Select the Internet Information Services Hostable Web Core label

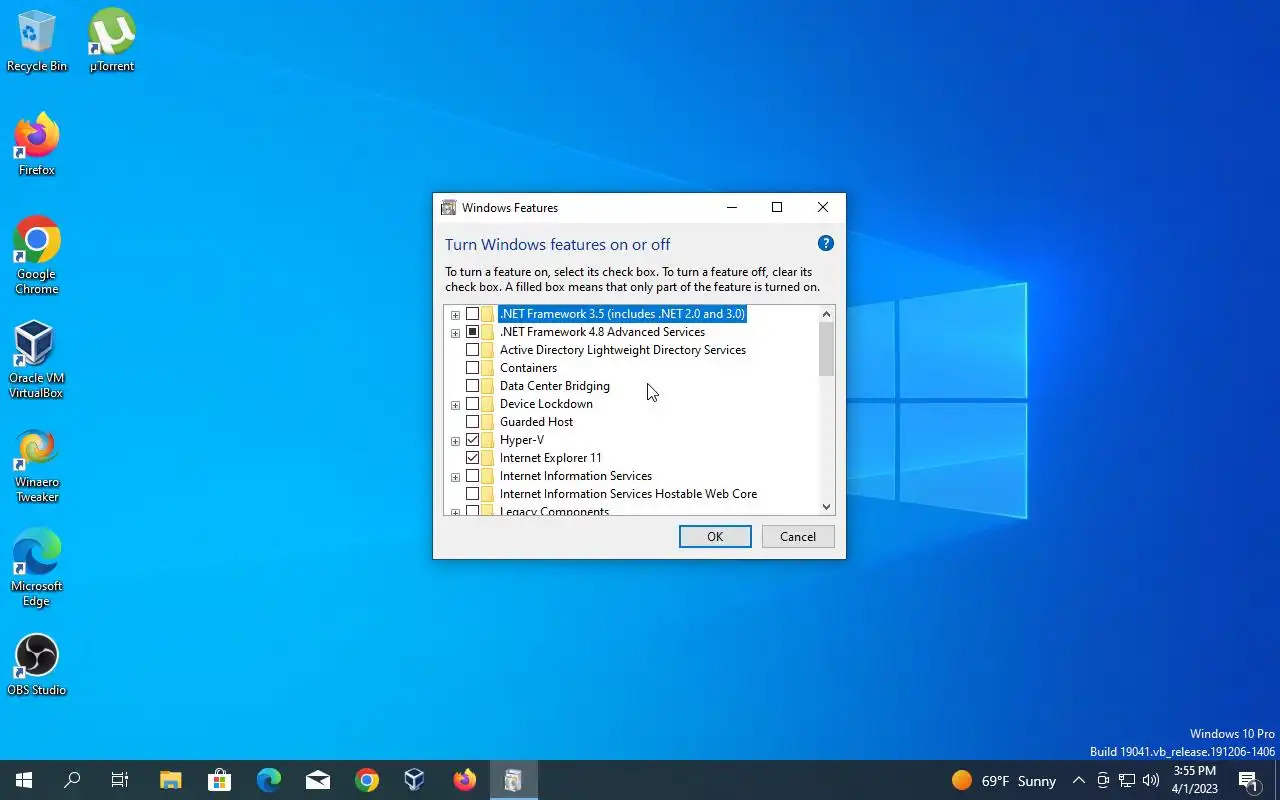[628, 494]
